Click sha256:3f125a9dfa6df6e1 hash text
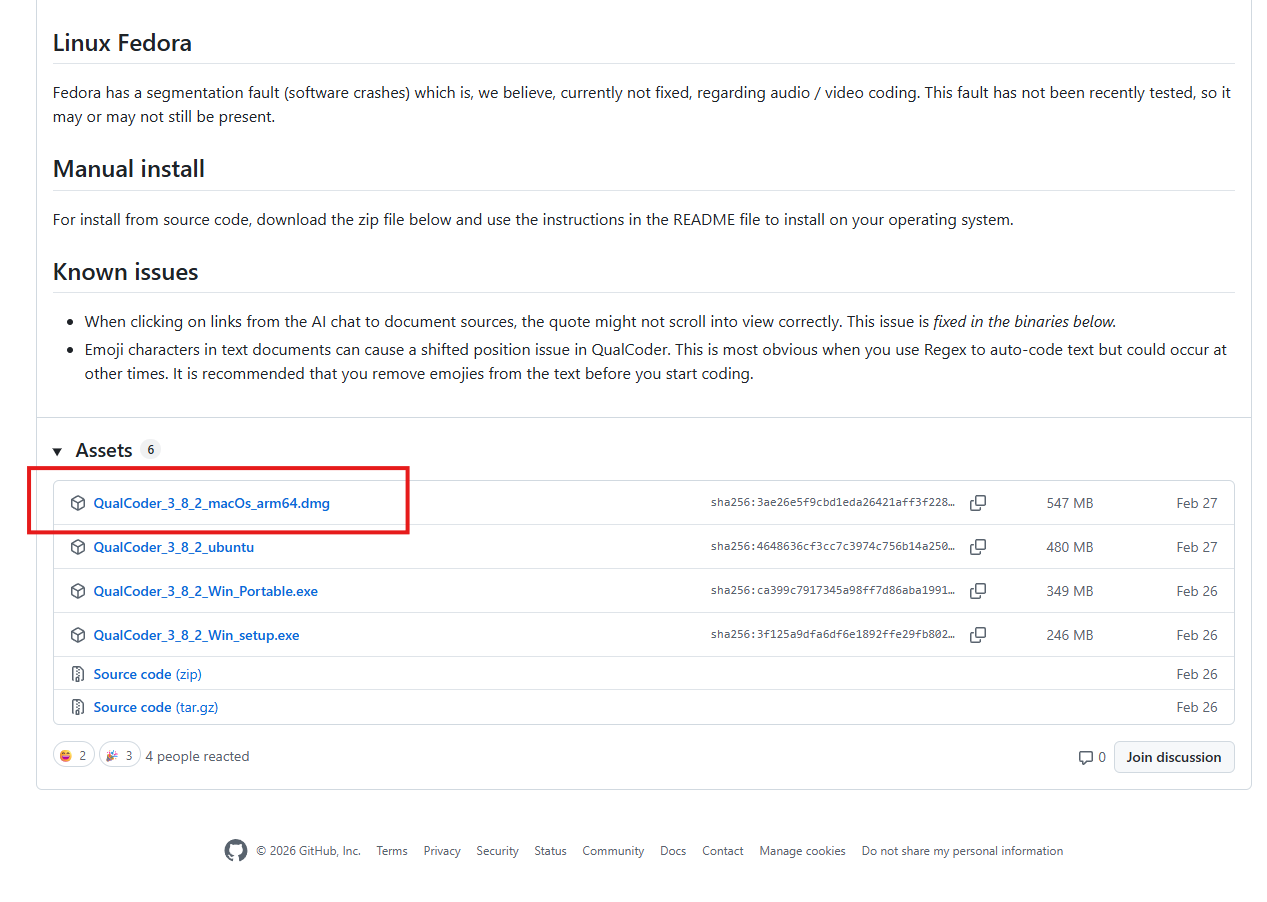Image resolution: width=1267 pixels, height=902 pixels. tap(833, 635)
